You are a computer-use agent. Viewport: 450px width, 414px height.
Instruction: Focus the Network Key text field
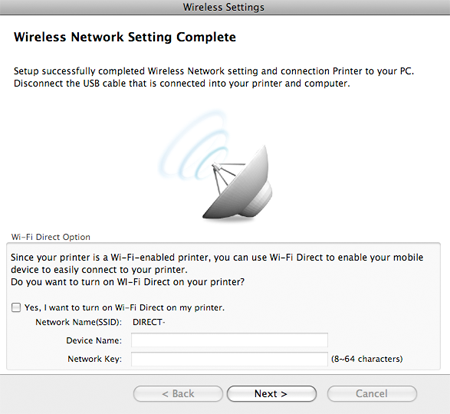(229, 359)
